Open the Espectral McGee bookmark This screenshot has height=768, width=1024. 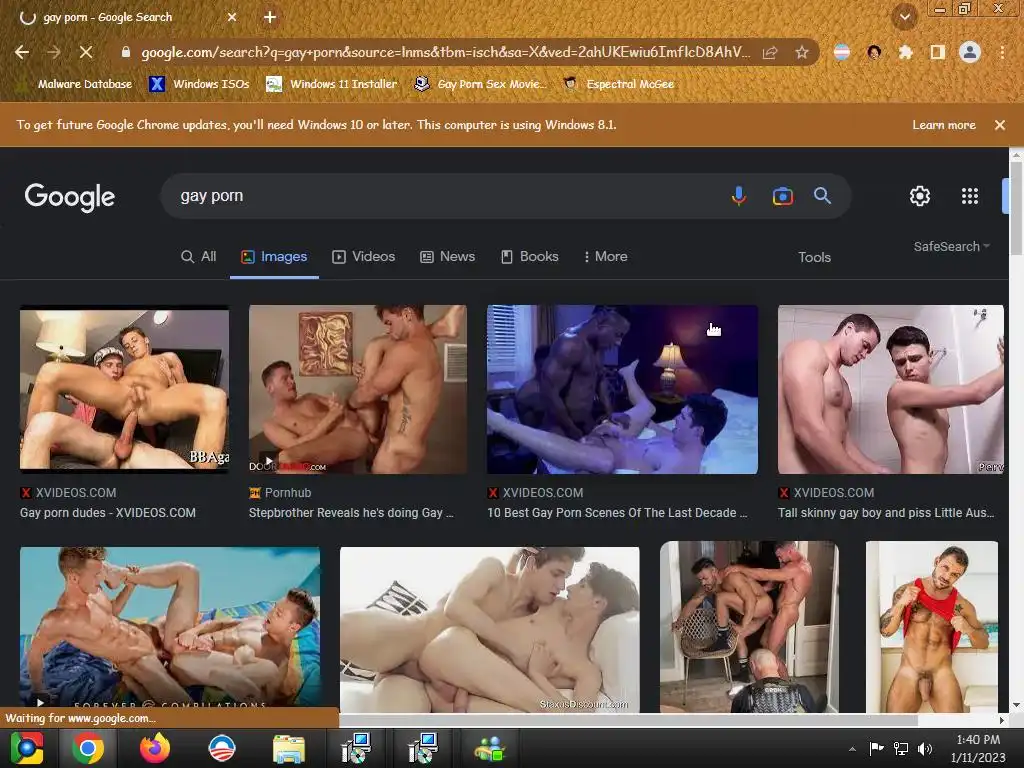(x=618, y=84)
